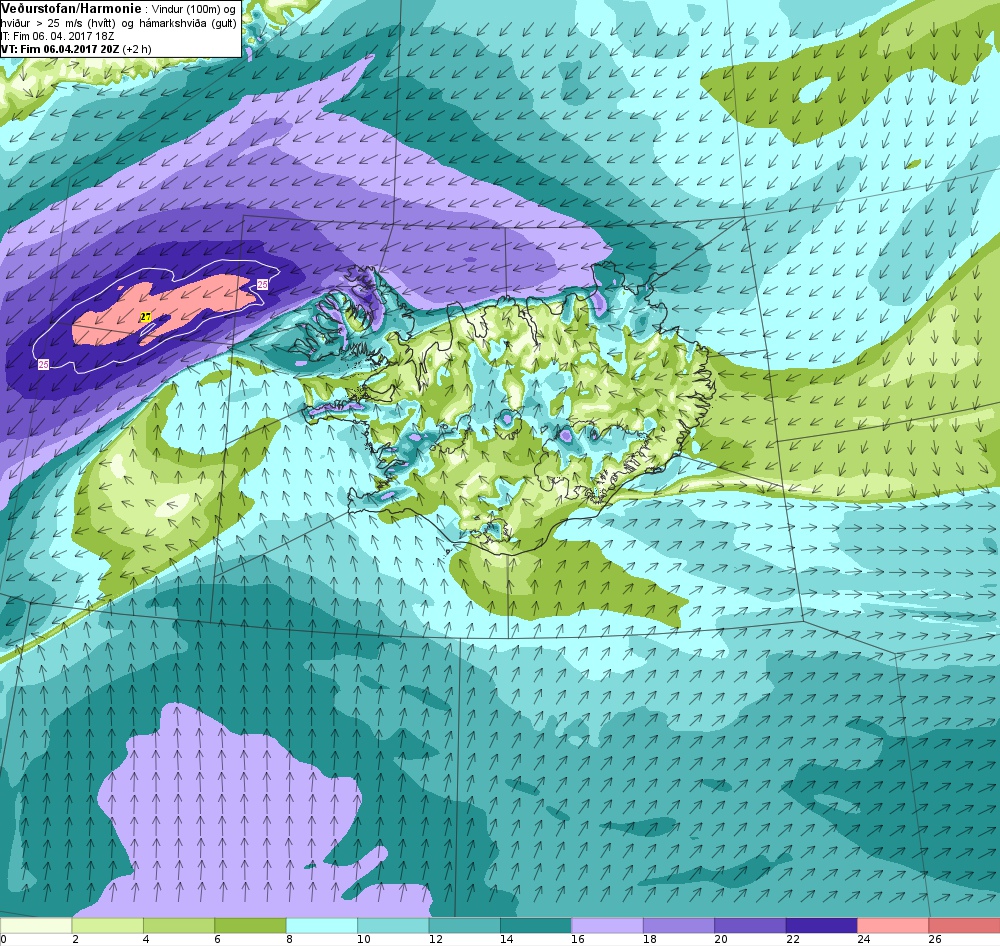Click the 2–4 m/s light green legend swatch
Screen dimensions: 1000x946
(108, 925)
